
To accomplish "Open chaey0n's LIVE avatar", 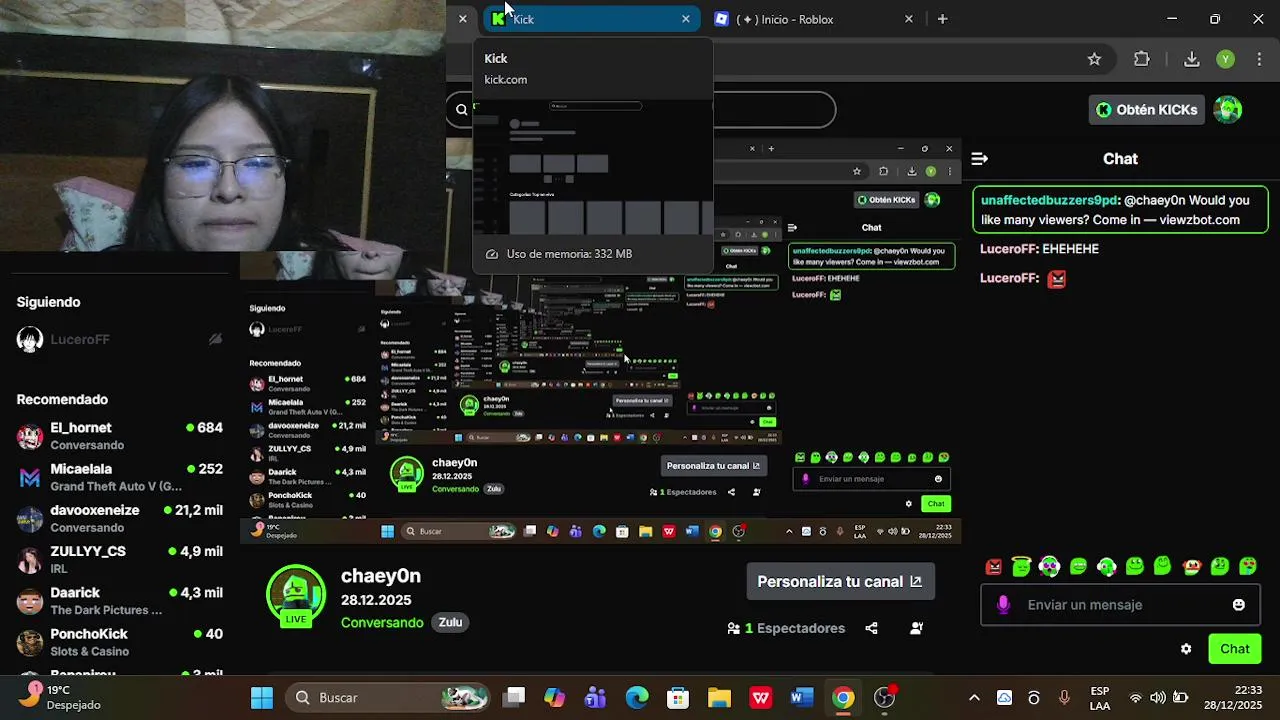I will [296, 597].
